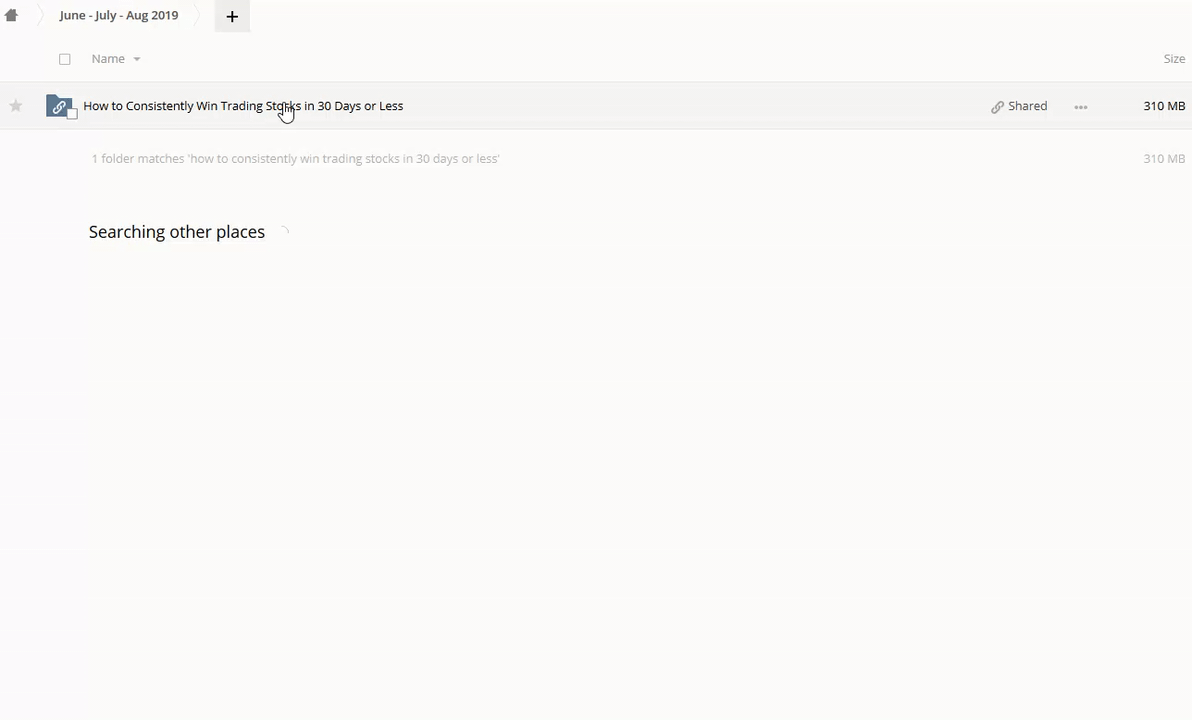Click the chain link icon beside Shared

pos(997,107)
